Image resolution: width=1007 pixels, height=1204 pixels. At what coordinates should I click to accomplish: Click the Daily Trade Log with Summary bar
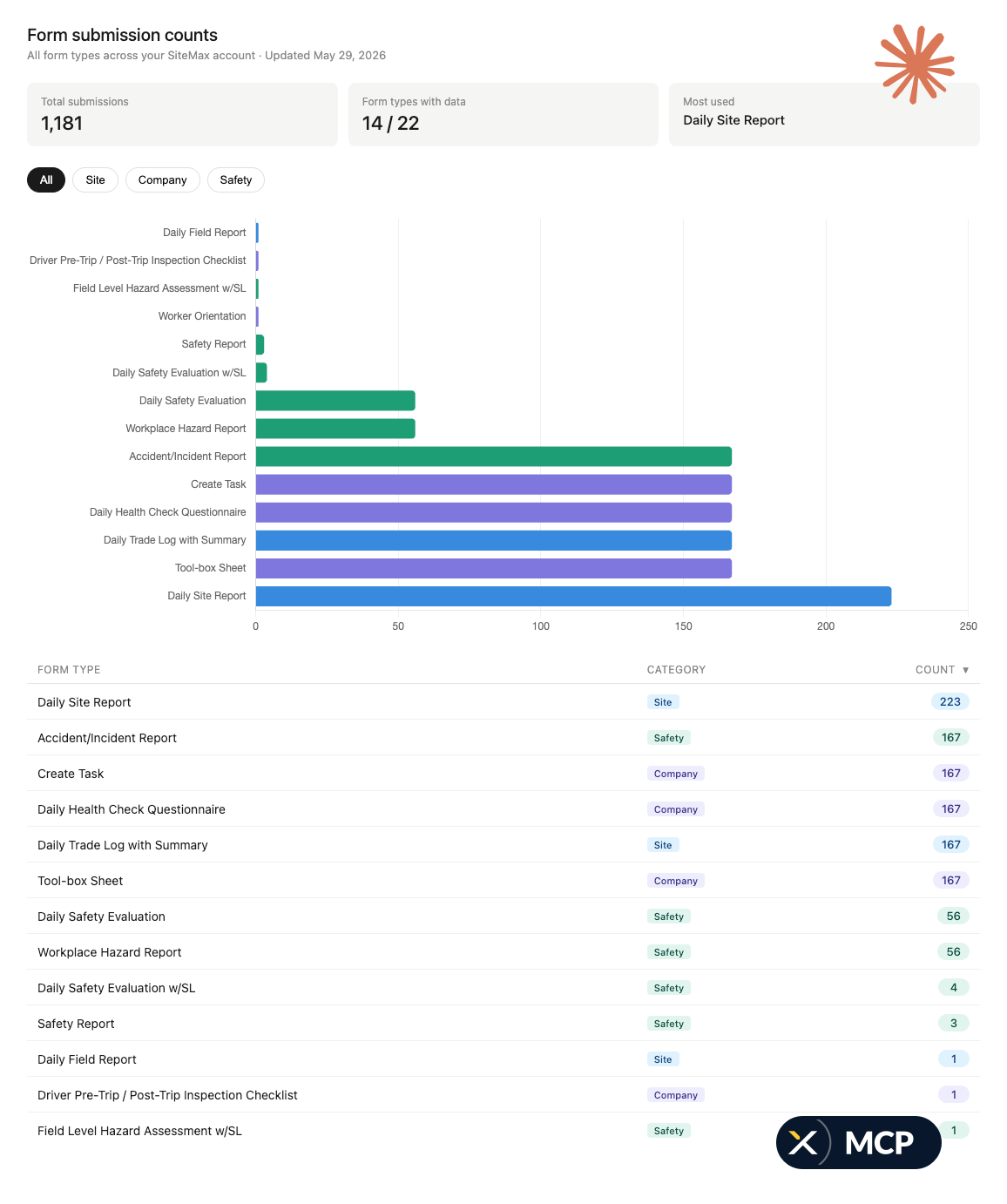coord(494,540)
